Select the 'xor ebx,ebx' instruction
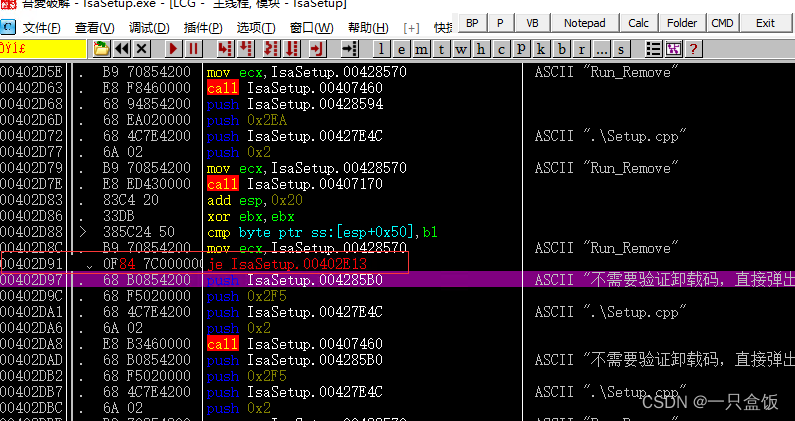This screenshot has width=795, height=421. tap(250, 217)
